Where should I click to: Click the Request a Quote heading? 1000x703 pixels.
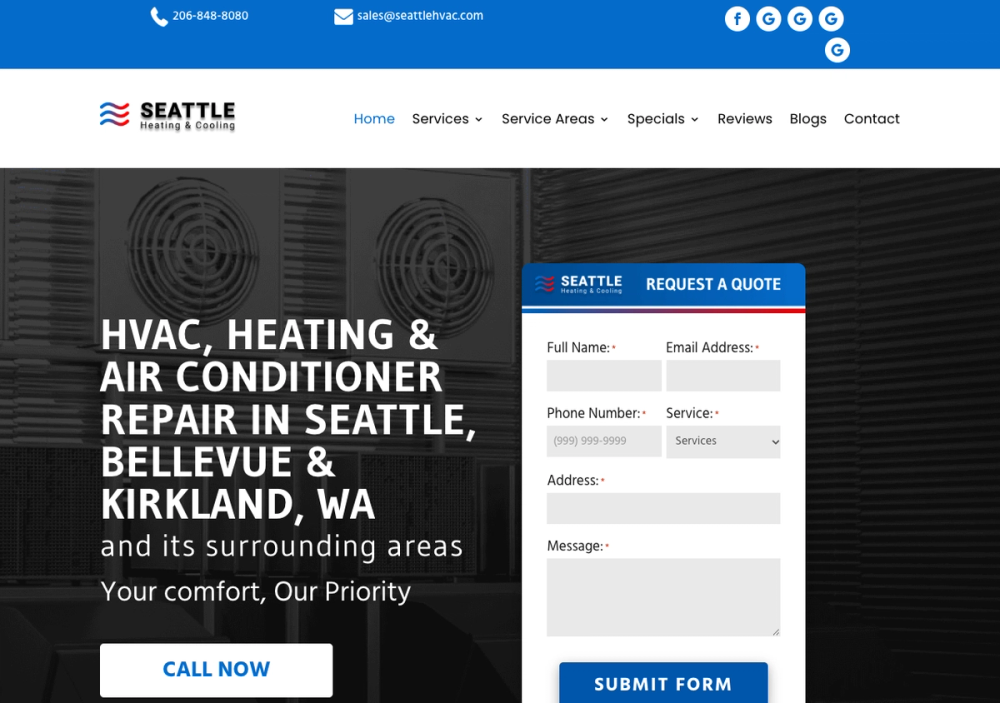click(x=713, y=285)
